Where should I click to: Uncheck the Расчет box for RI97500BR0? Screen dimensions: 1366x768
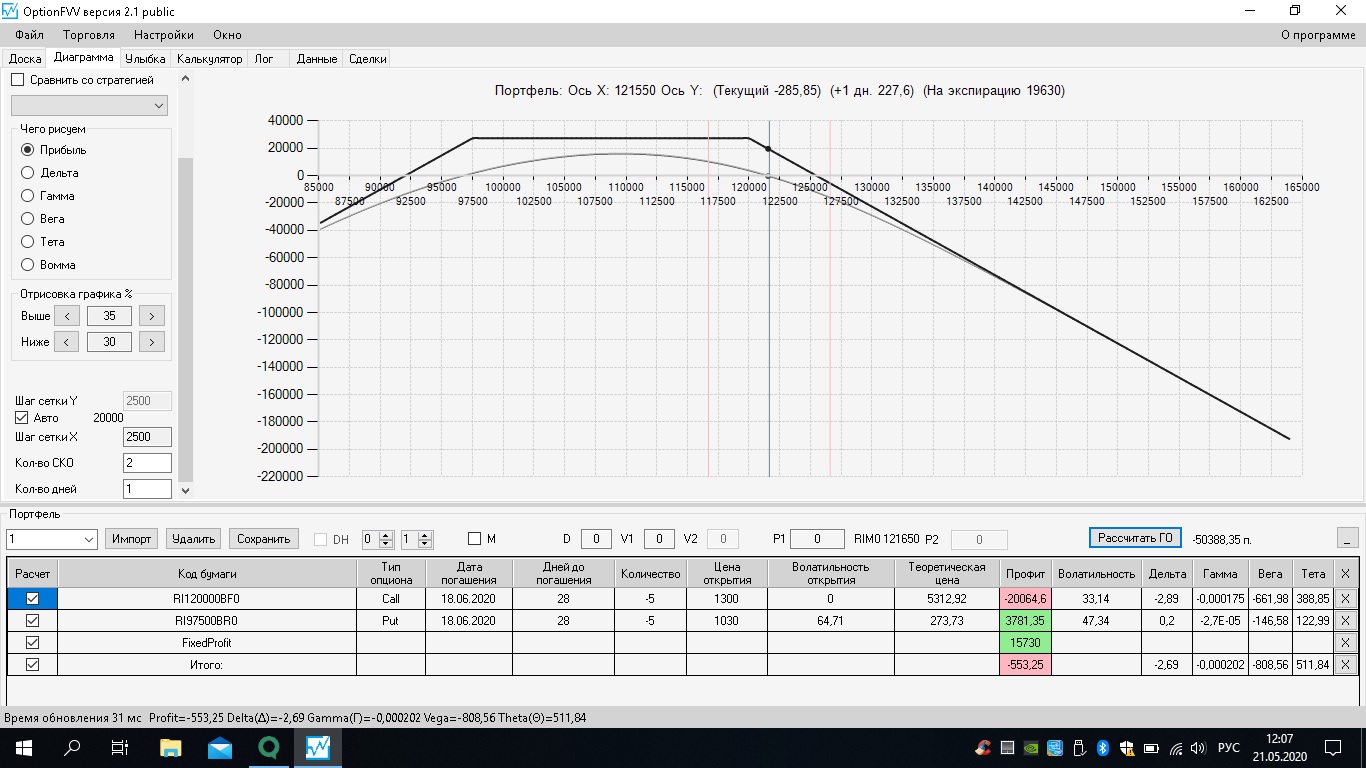coord(32,621)
